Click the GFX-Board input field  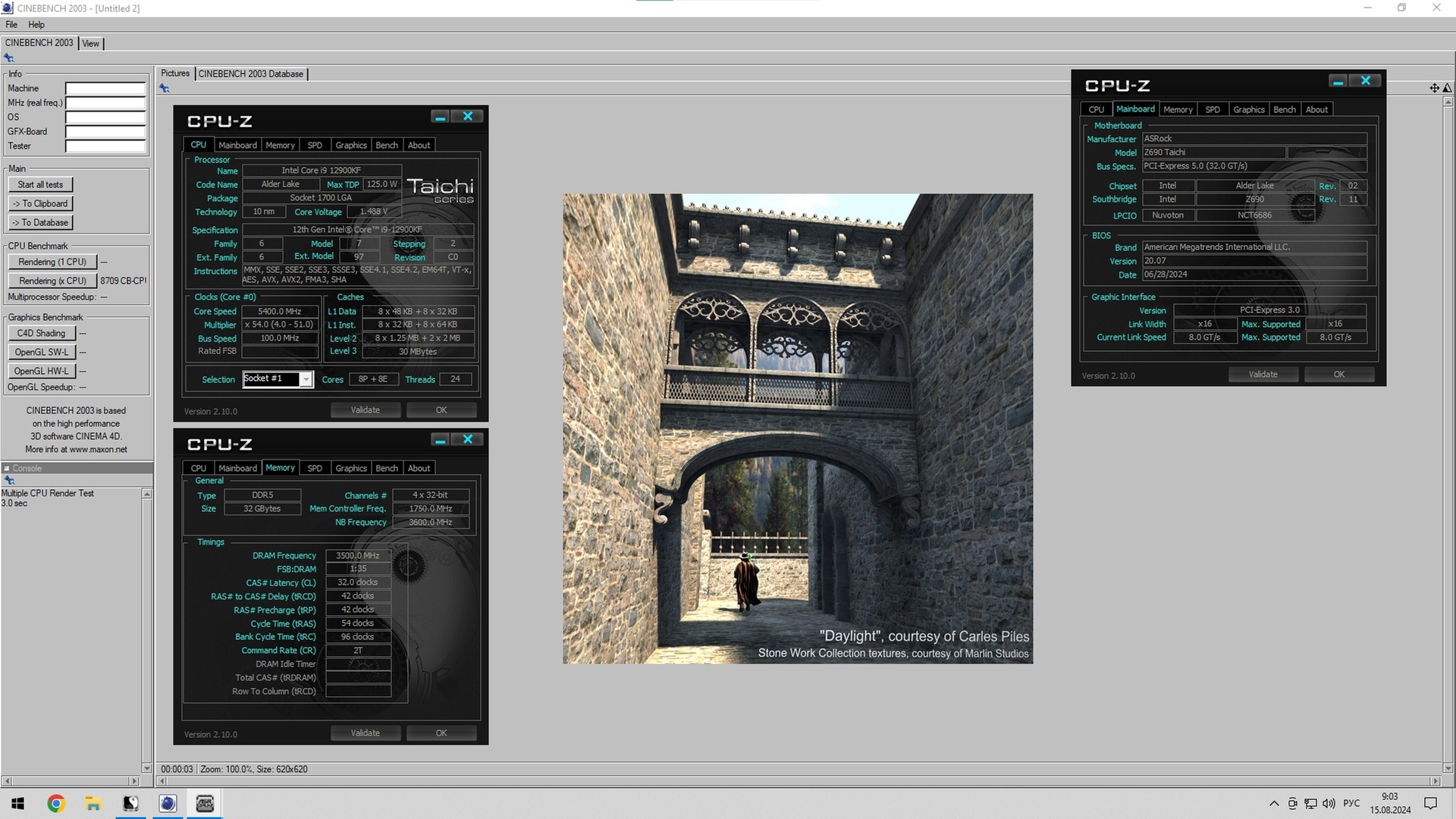pyautogui.click(x=105, y=132)
